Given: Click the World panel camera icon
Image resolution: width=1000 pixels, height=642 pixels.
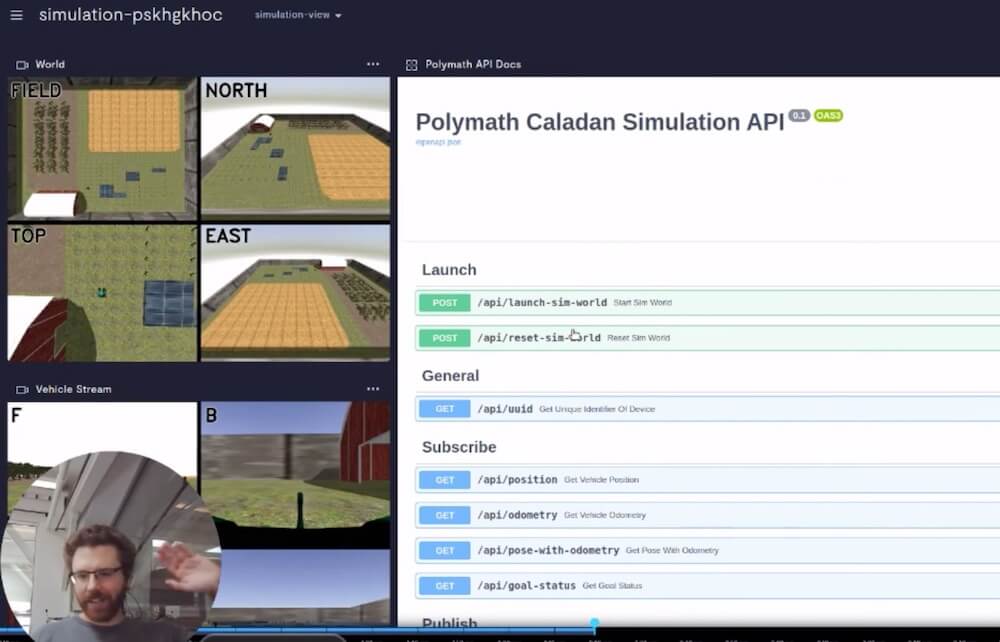Looking at the screenshot, I should [22, 64].
